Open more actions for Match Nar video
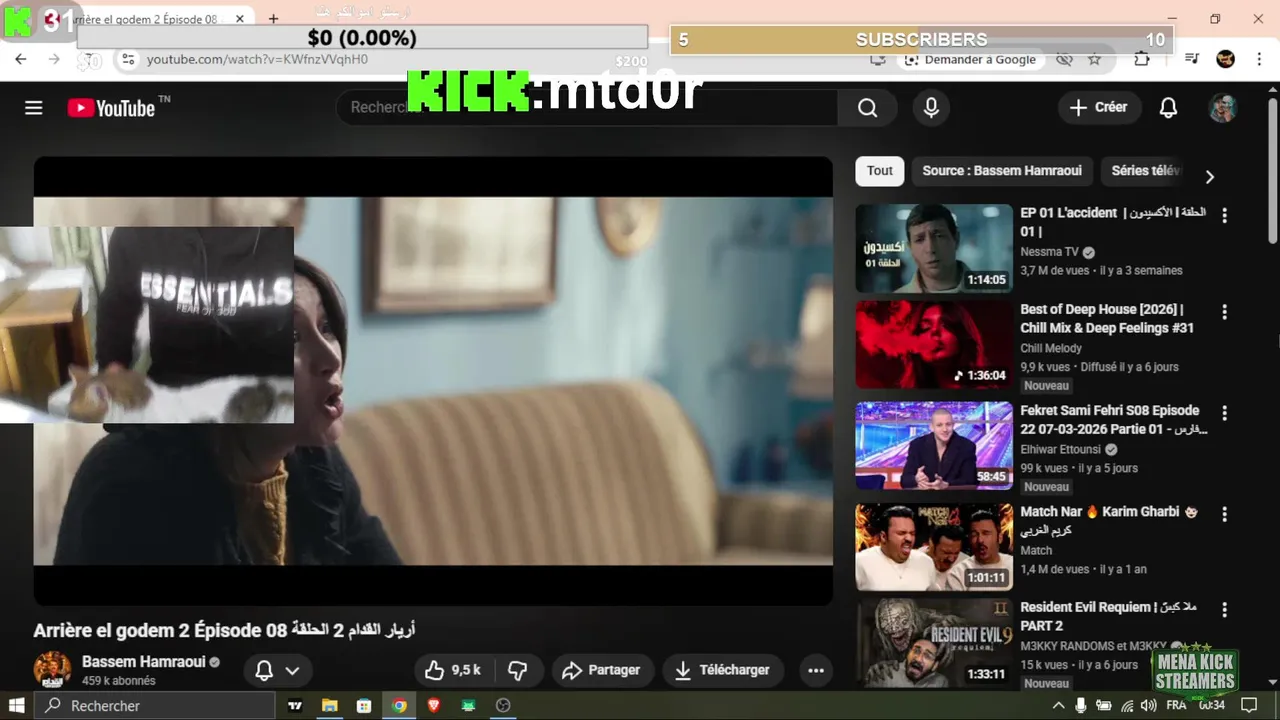The image size is (1280, 720). [x=1224, y=514]
